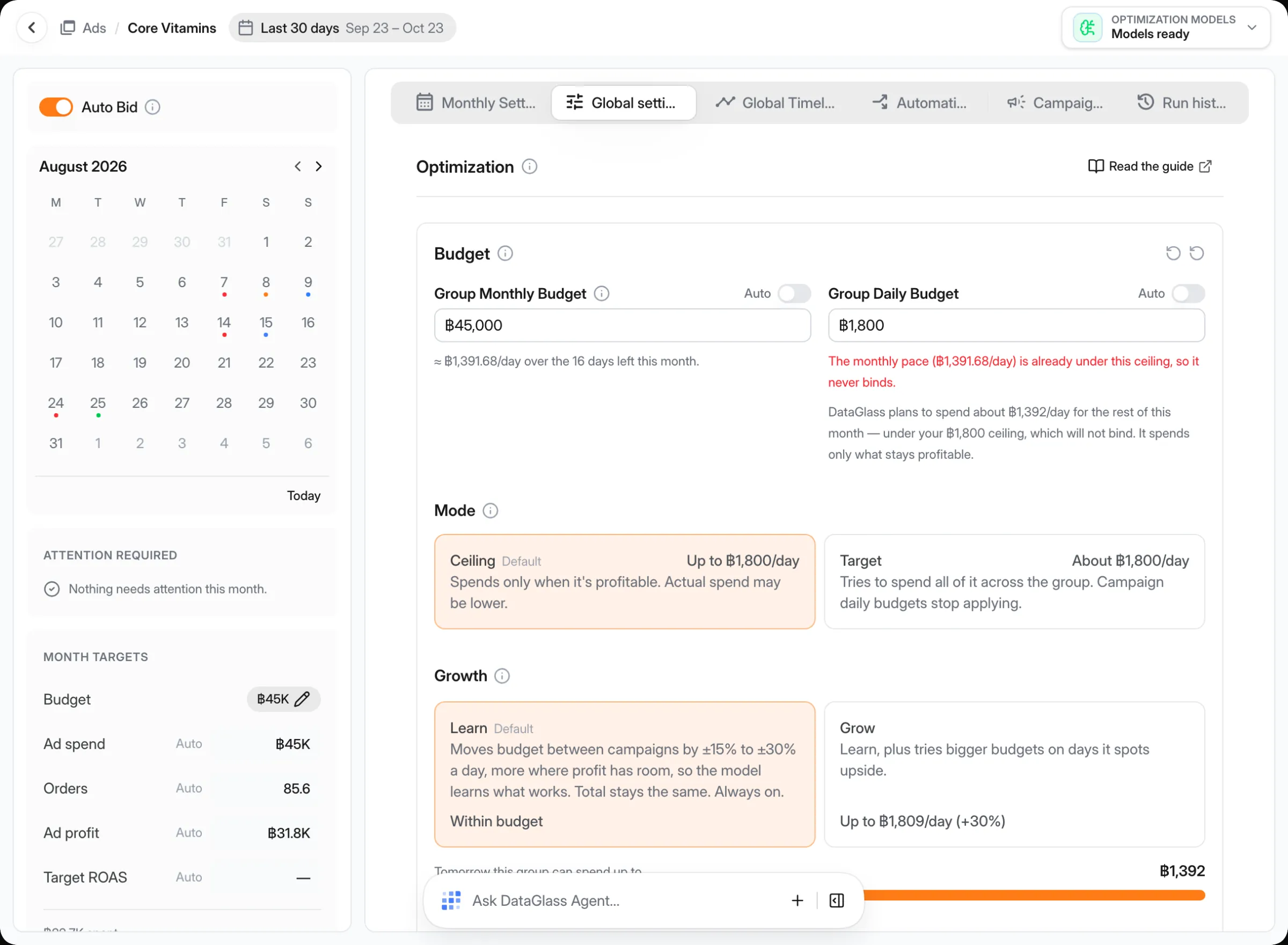Click the Group Monthly Budget ฿45,000 field
1288x945 pixels.
point(623,326)
